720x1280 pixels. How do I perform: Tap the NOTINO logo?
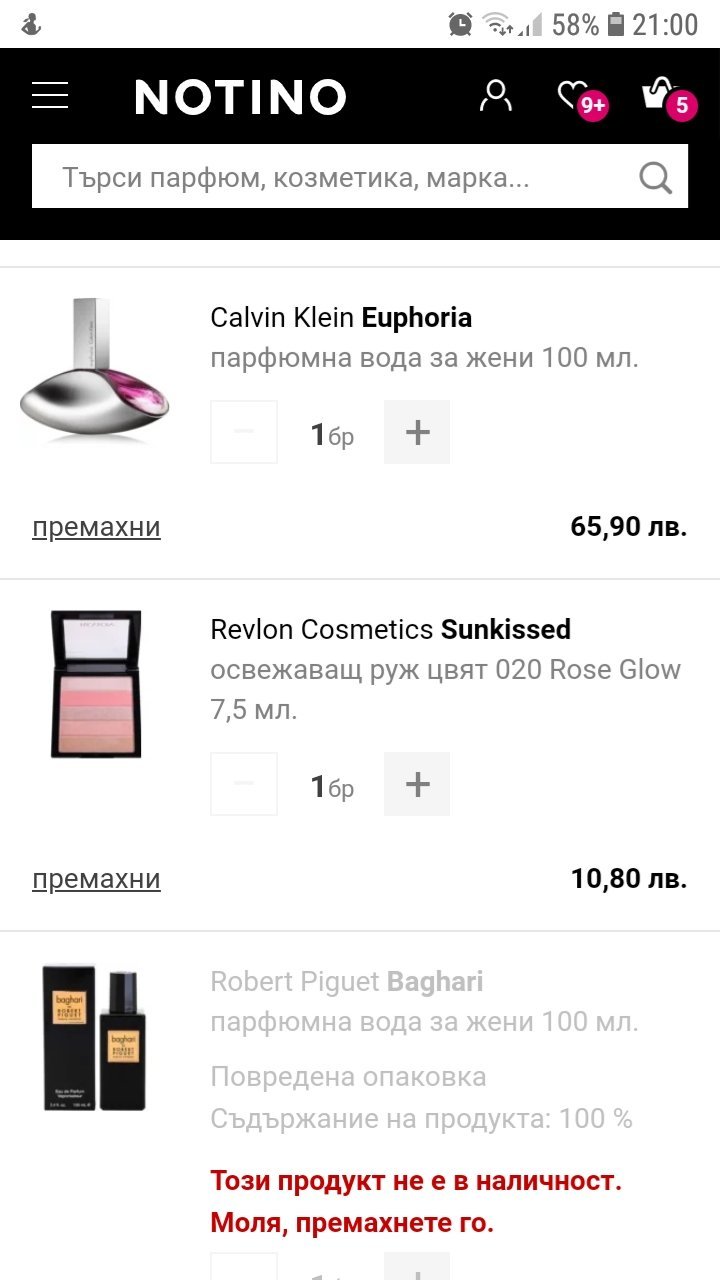[x=240, y=97]
